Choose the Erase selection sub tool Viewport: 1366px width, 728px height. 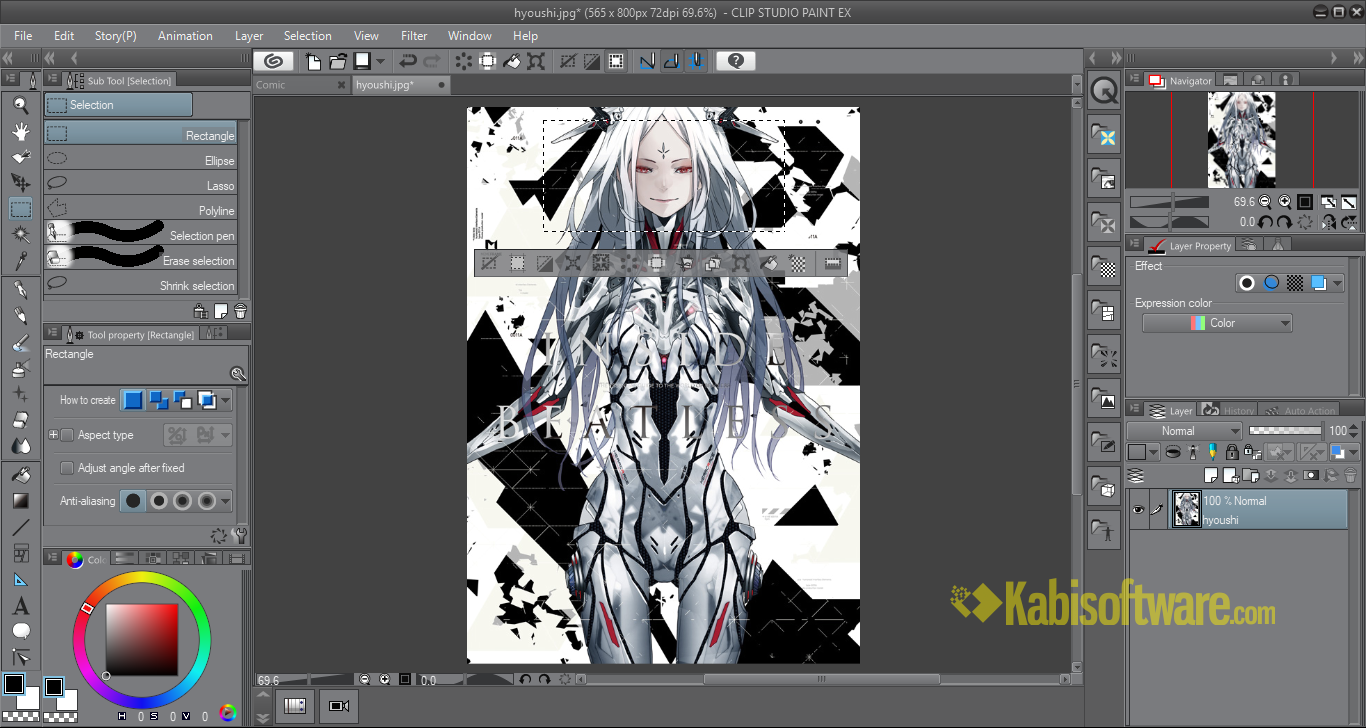(141, 259)
